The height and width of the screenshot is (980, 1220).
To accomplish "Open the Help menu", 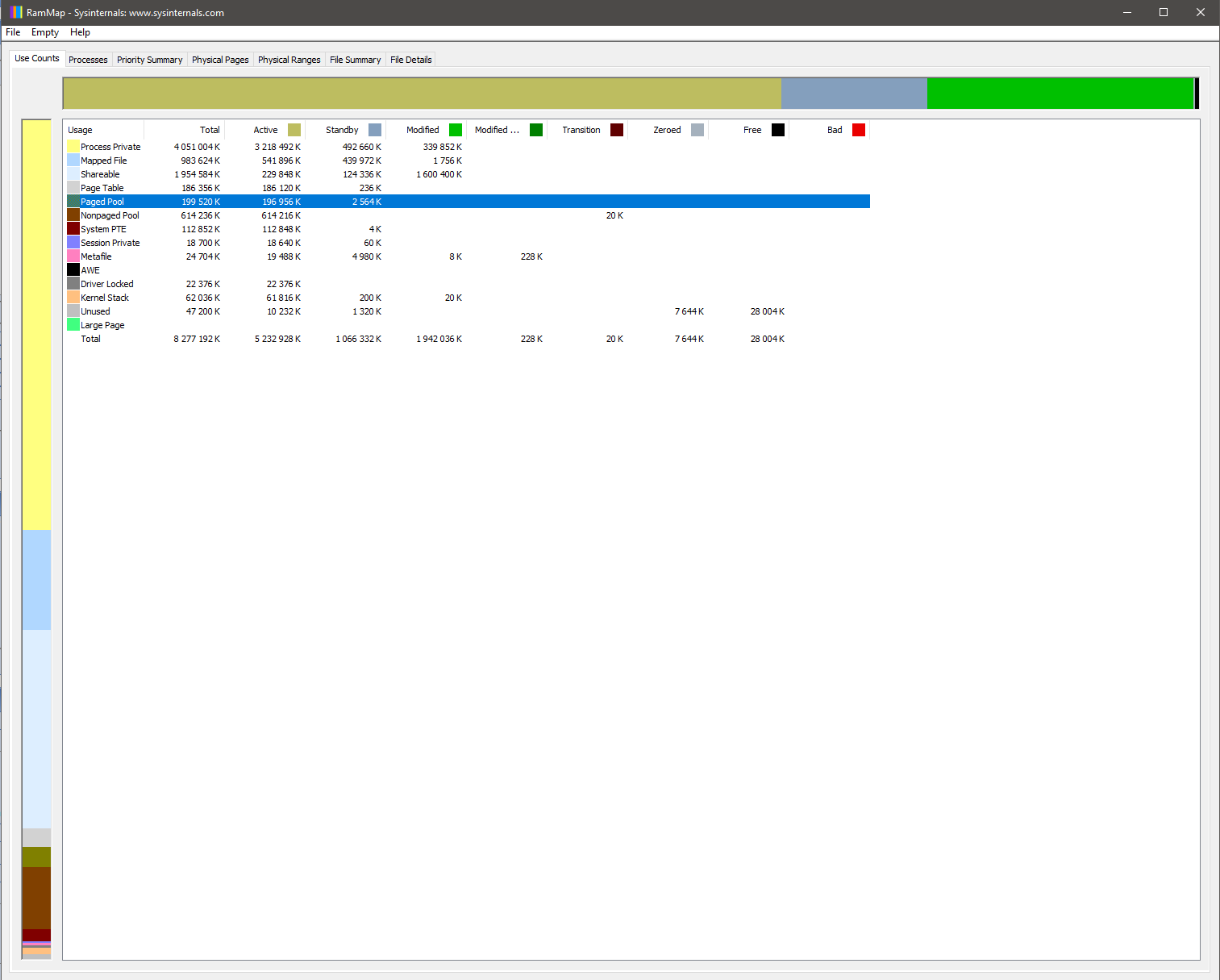I will pyautogui.click(x=80, y=32).
